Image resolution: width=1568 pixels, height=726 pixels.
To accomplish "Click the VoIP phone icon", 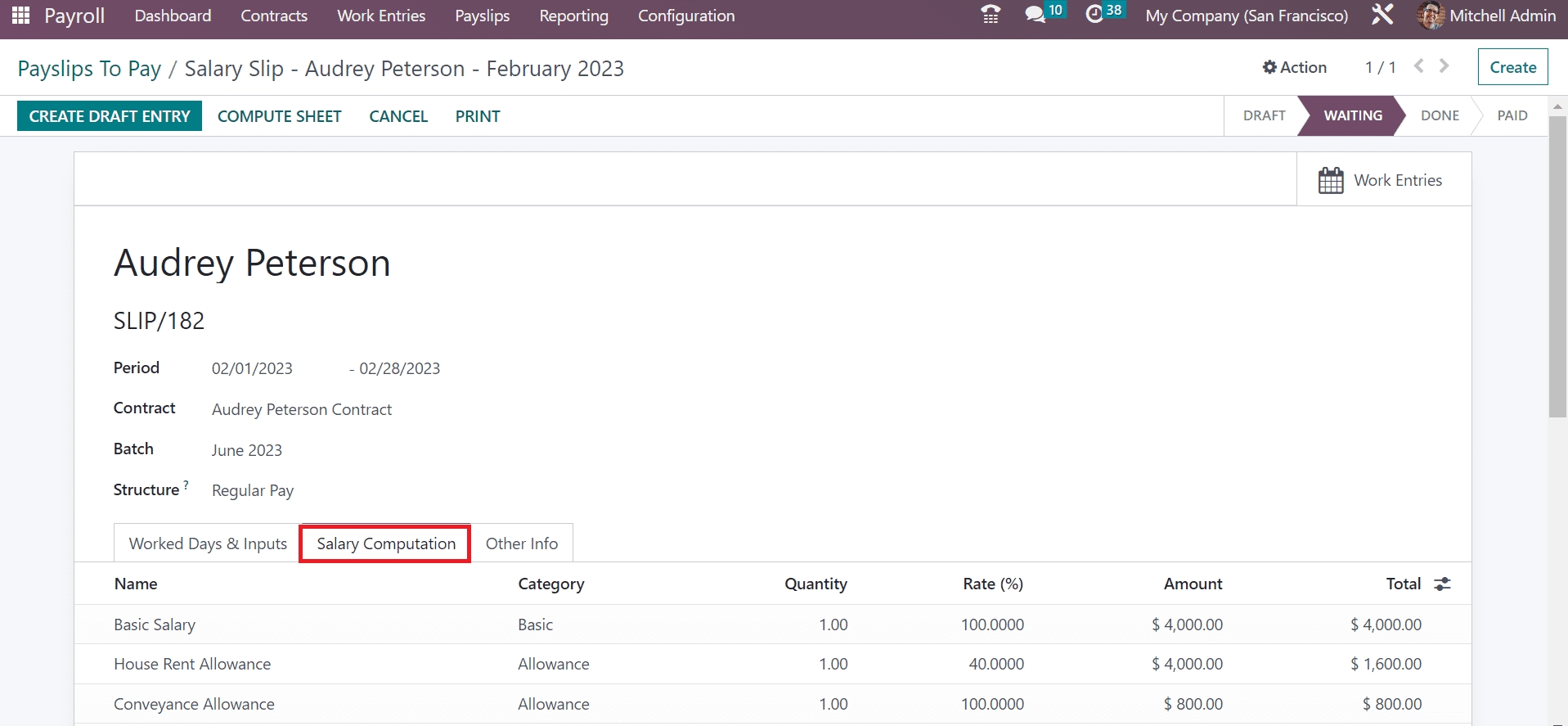I will pyautogui.click(x=991, y=15).
